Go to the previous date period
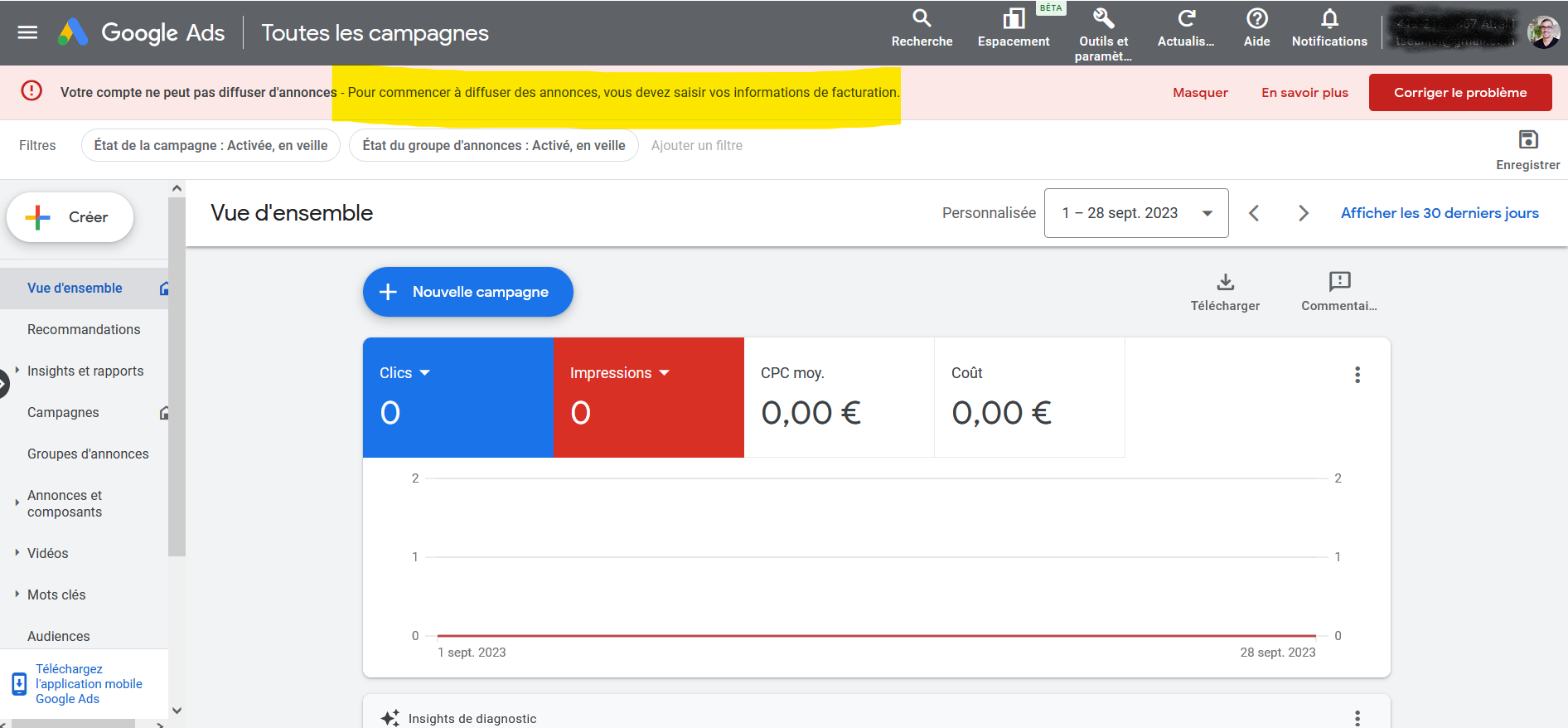Image resolution: width=1568 pixels, height=728 pixels. tap(1254, 213)
